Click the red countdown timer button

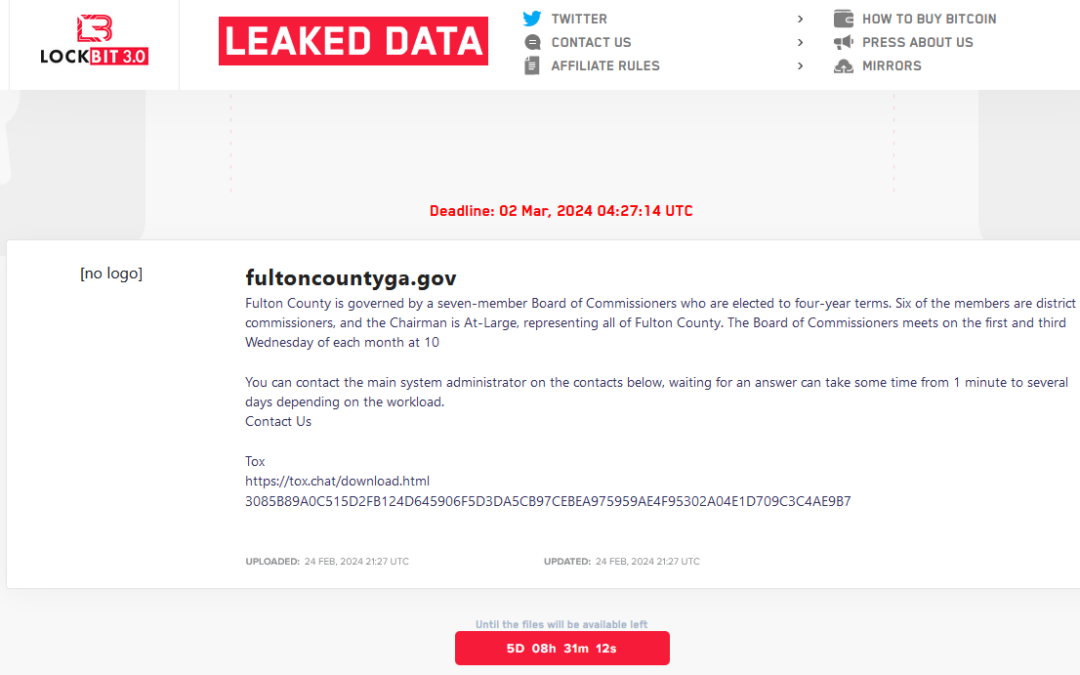[562, 648]
